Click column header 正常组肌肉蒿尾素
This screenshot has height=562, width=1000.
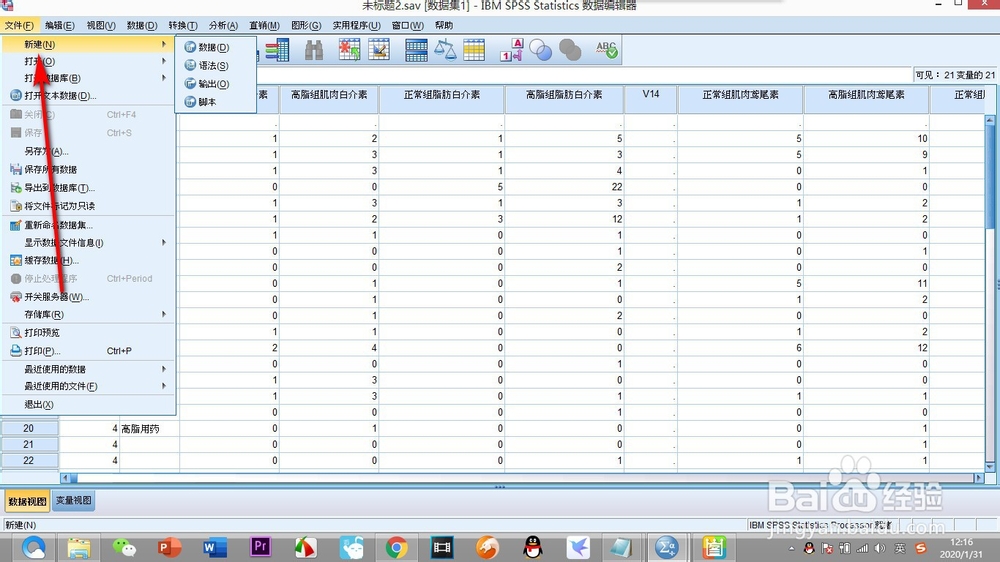[740, 99]
